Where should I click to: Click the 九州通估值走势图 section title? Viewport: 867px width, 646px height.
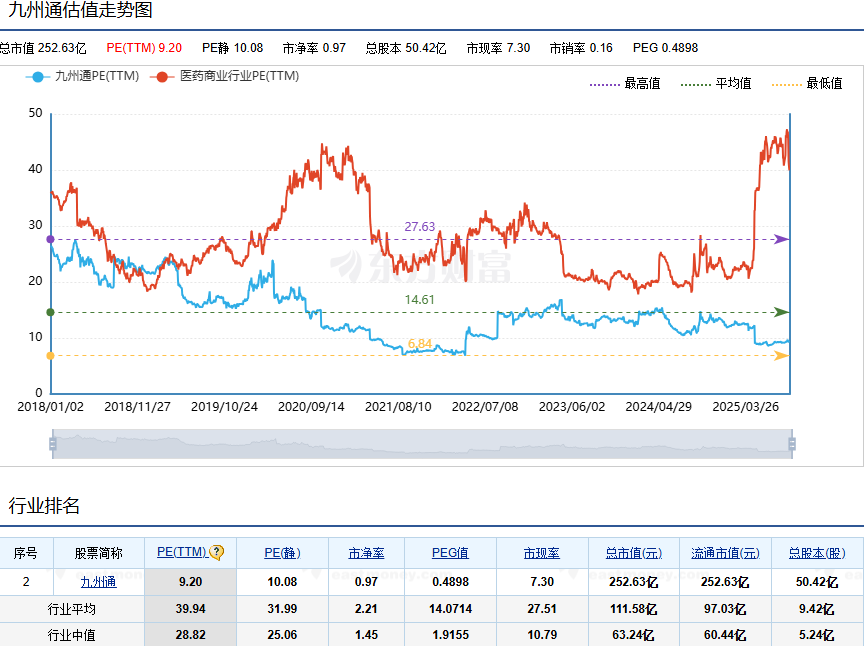click(80, 10)
